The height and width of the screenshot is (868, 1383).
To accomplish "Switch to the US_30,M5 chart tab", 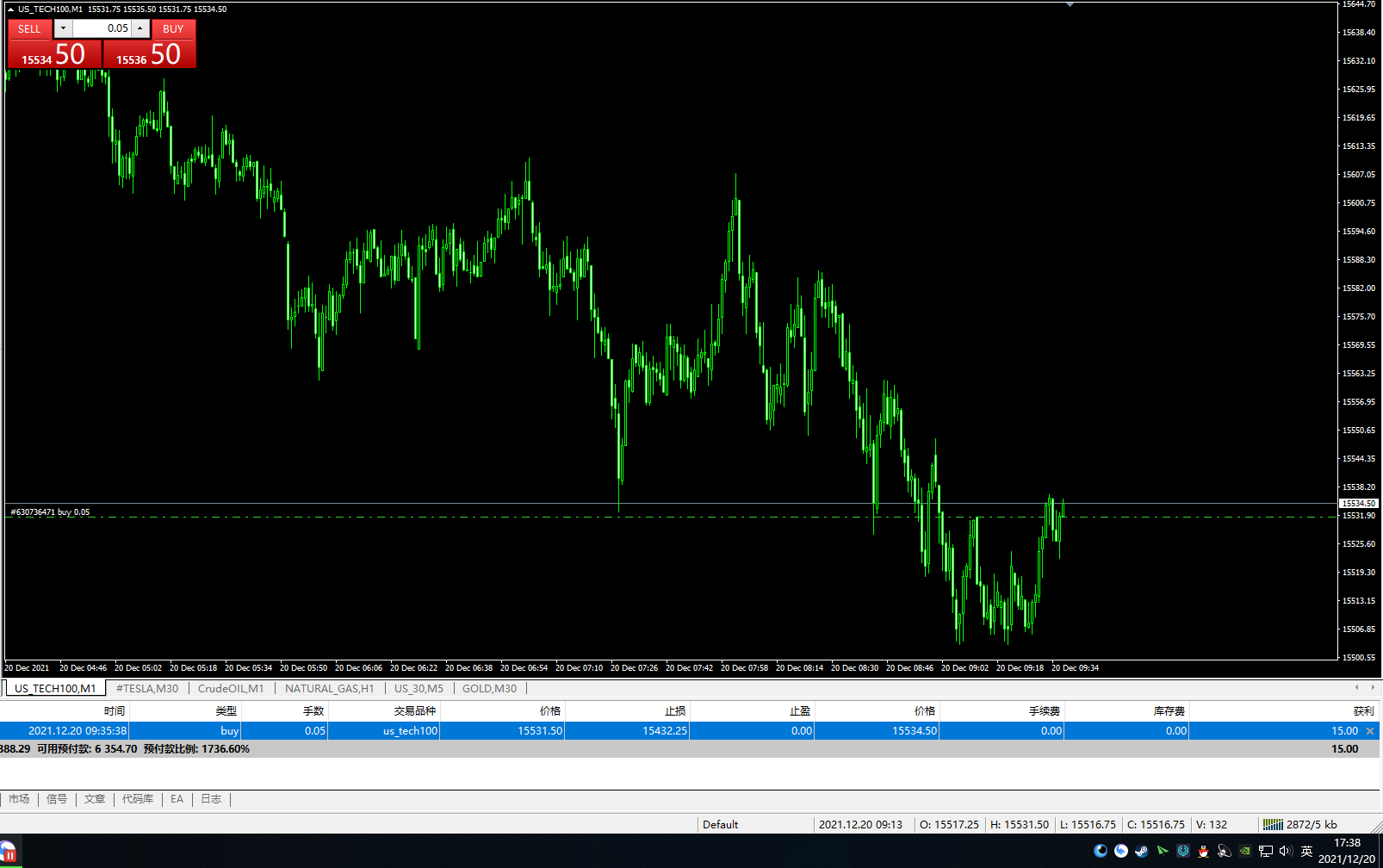I will tap(419, 688).
